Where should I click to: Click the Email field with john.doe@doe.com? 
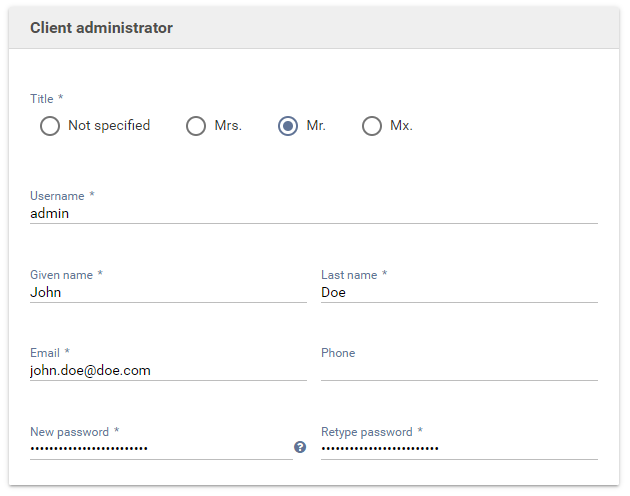point(168,370)
